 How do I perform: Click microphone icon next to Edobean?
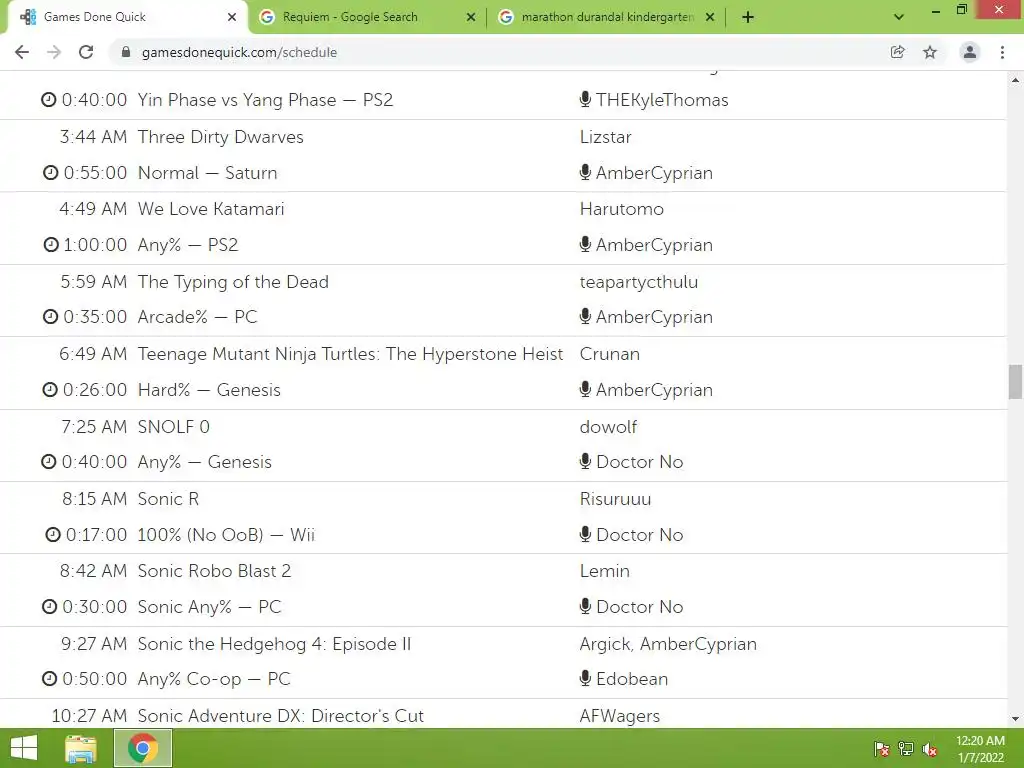tap(585, 679)
